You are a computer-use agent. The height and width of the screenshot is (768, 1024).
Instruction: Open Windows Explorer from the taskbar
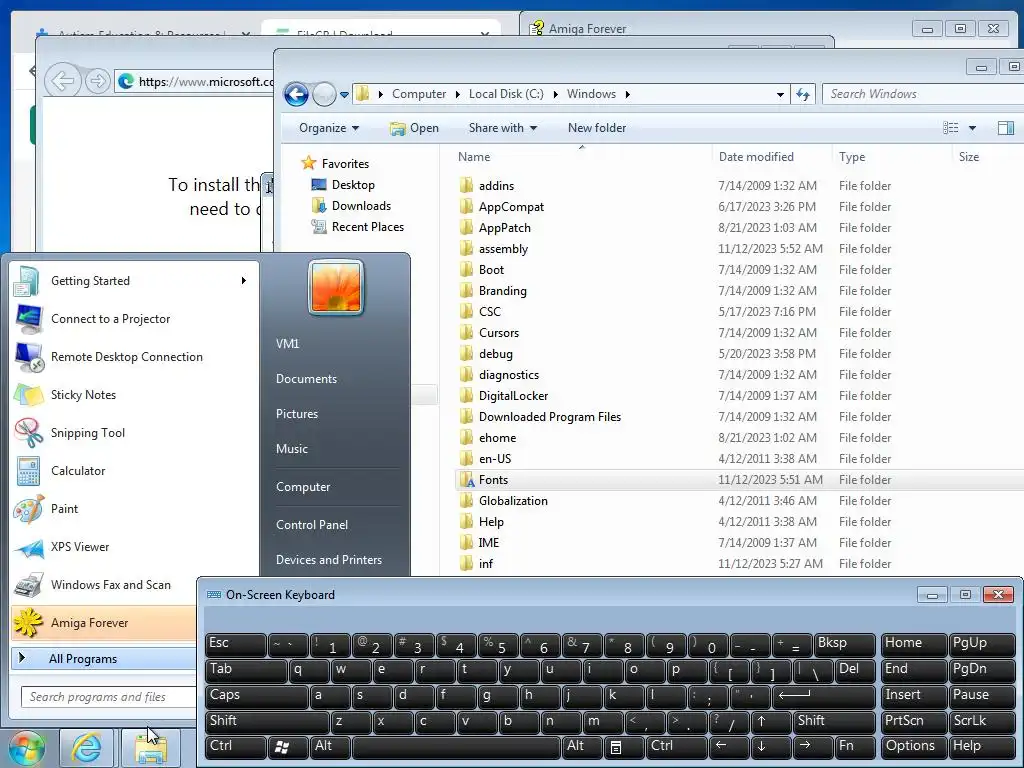[152, 748]
